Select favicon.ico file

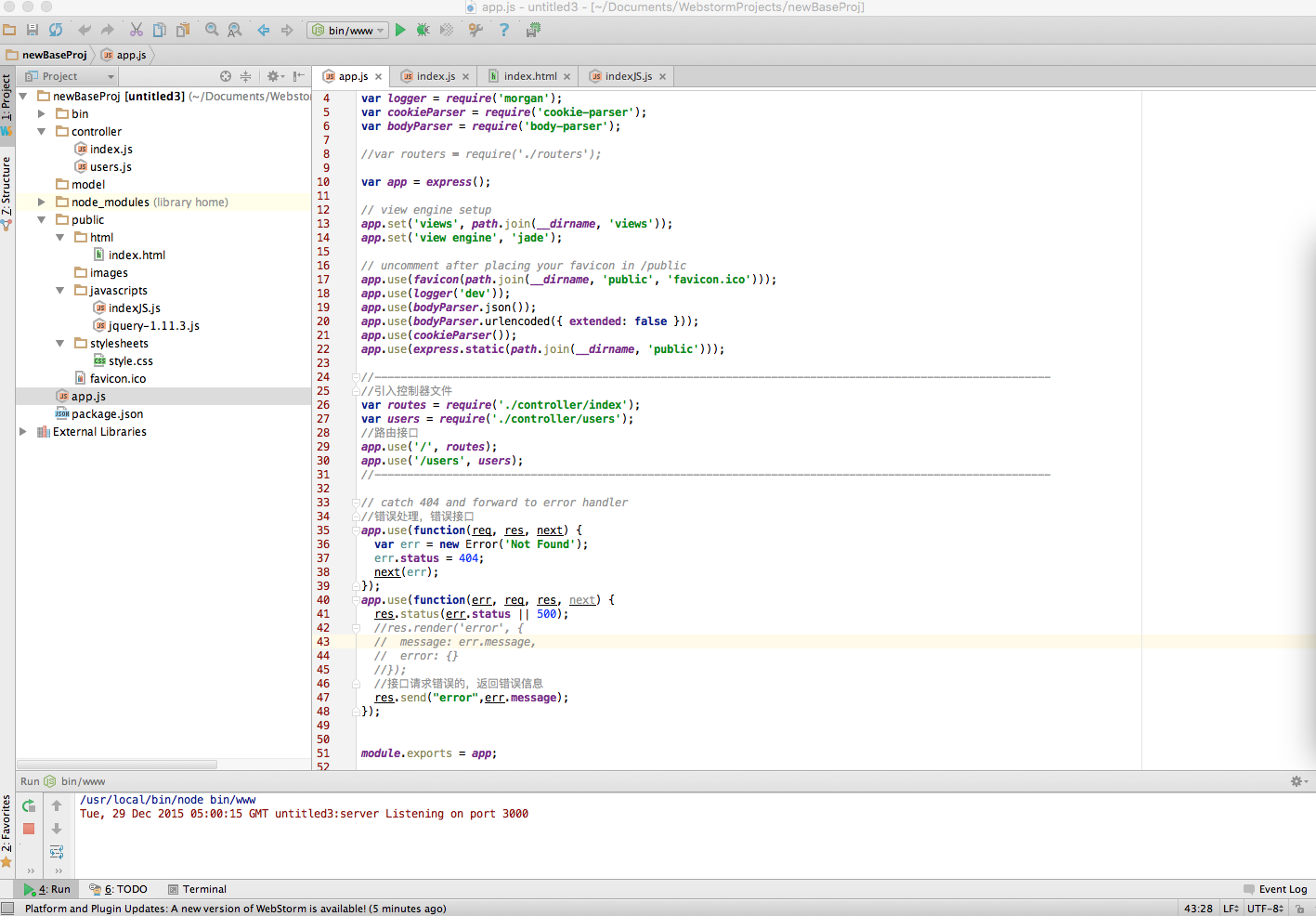coord(118,378)
